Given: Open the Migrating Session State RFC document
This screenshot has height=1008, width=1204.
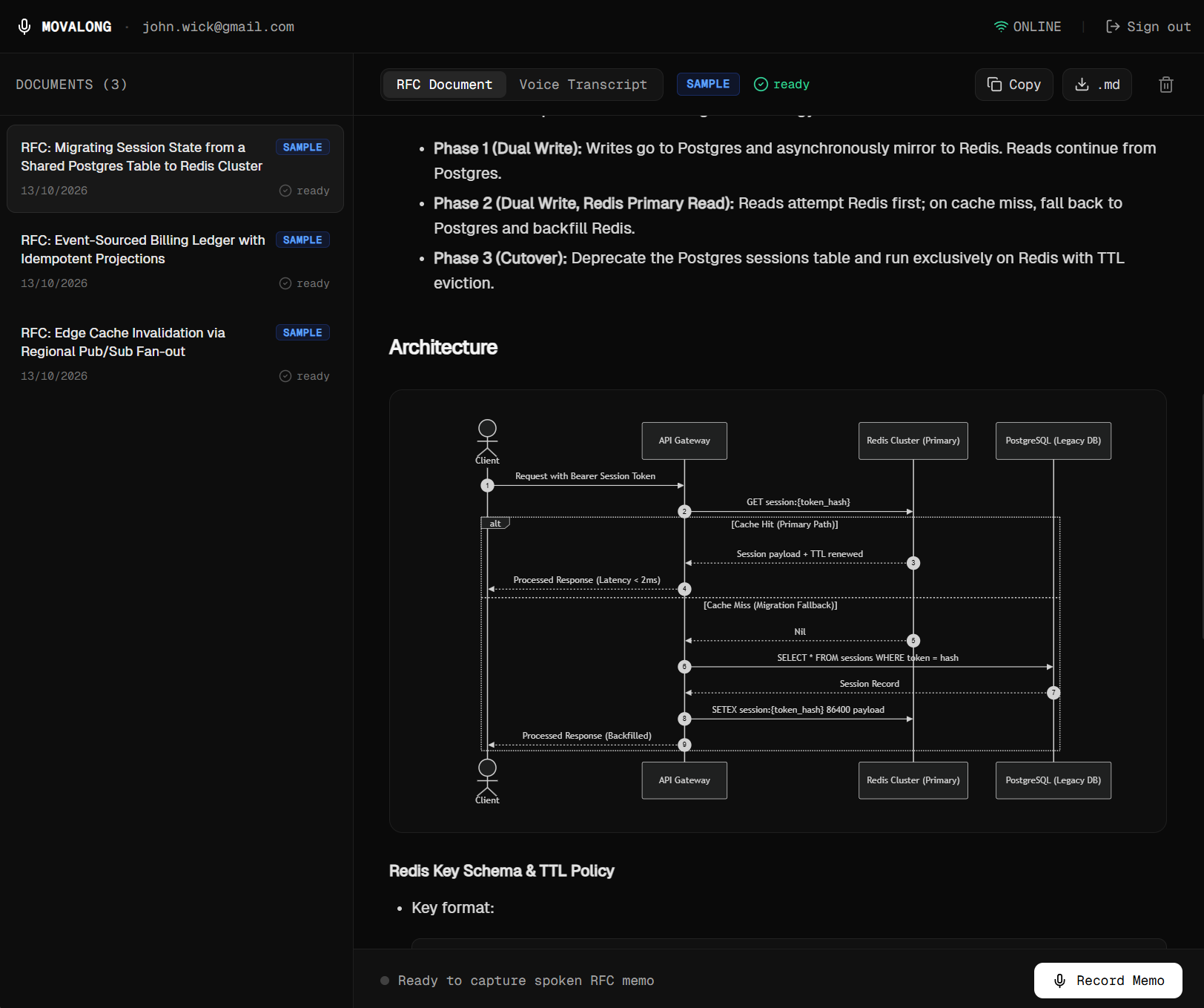Looking at the screenshot, I should click(x=175, y=169).
